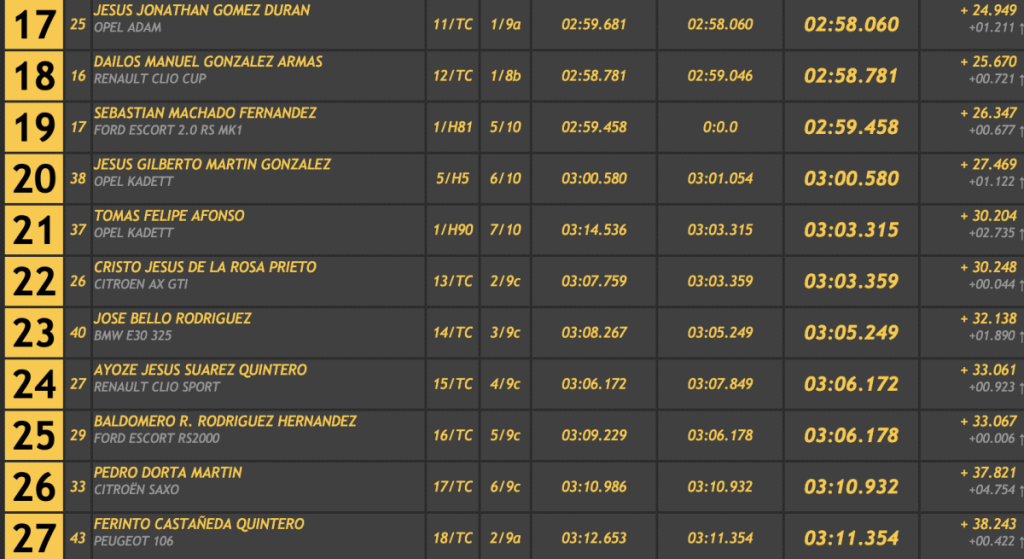Click the up arrow beside +00.721 gap

coord(1020,78)
